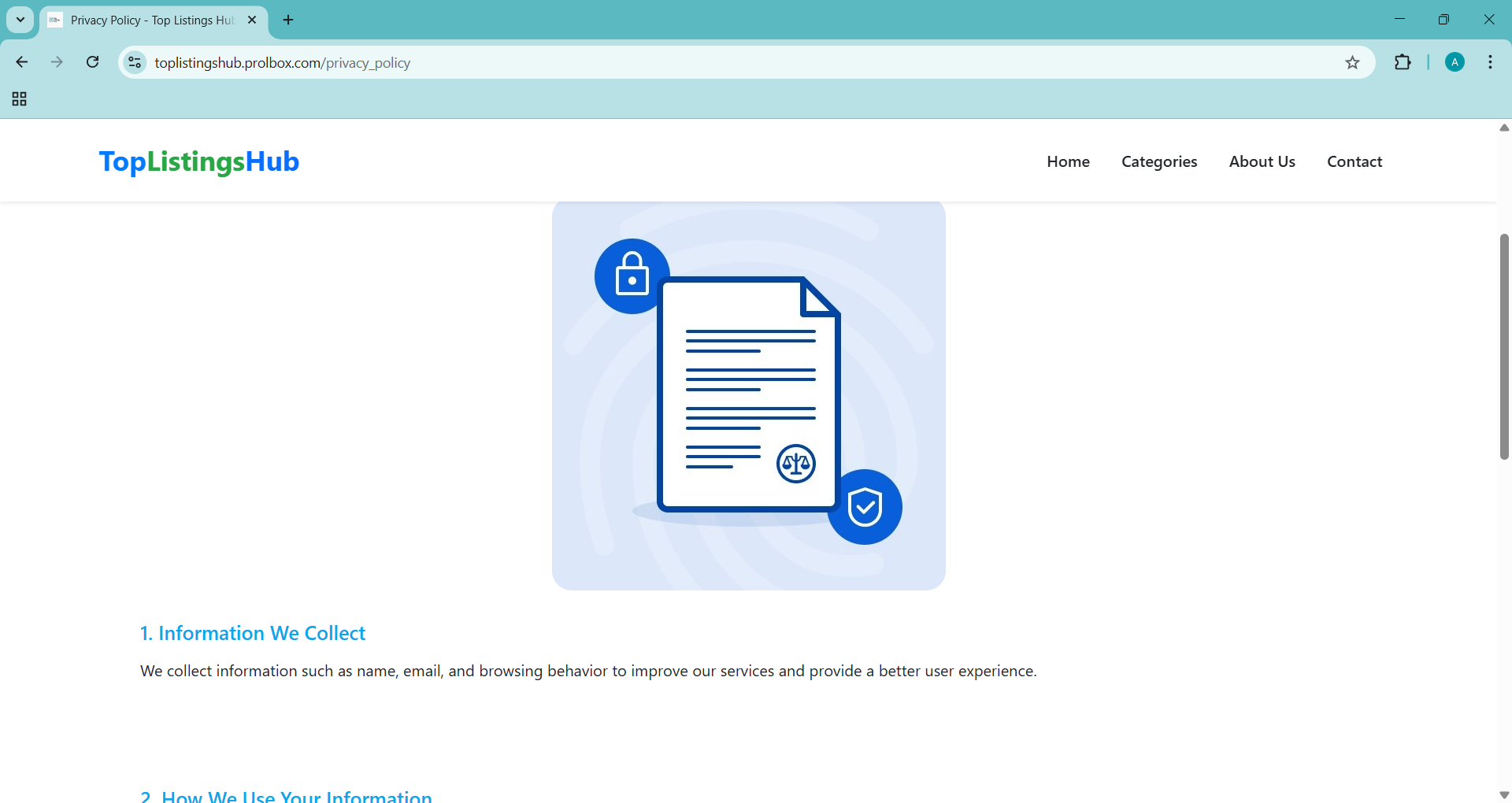
Task: Open site information icon in address bar
Action: (x=135, y=62)
